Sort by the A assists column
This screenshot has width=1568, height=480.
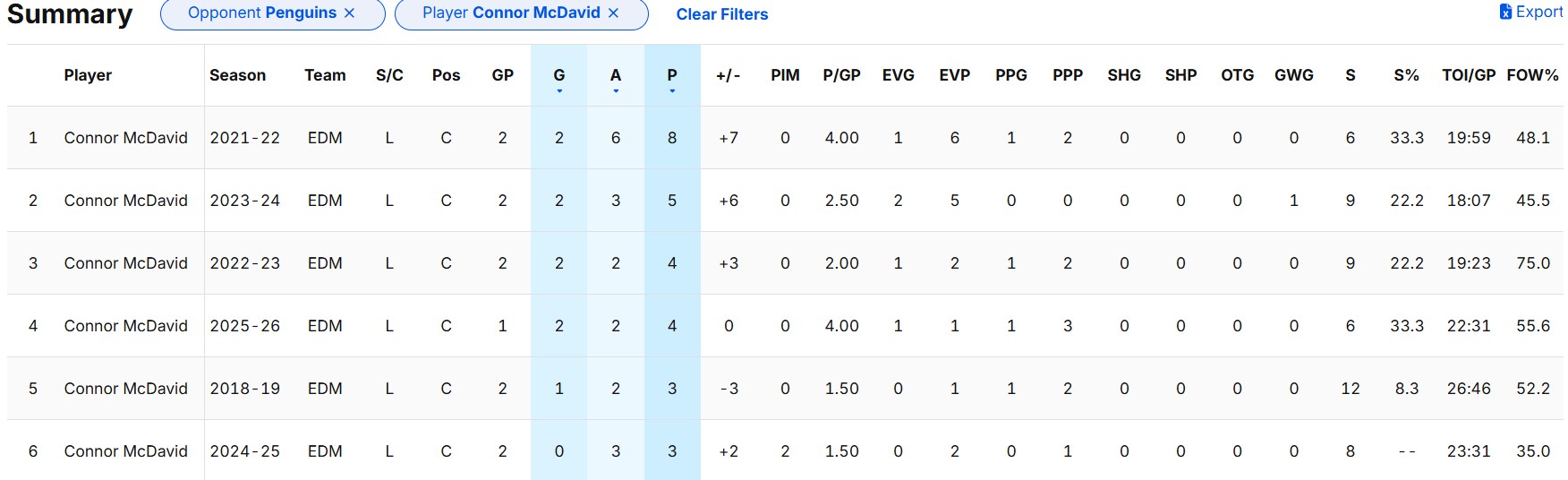[x=616, y=75]
